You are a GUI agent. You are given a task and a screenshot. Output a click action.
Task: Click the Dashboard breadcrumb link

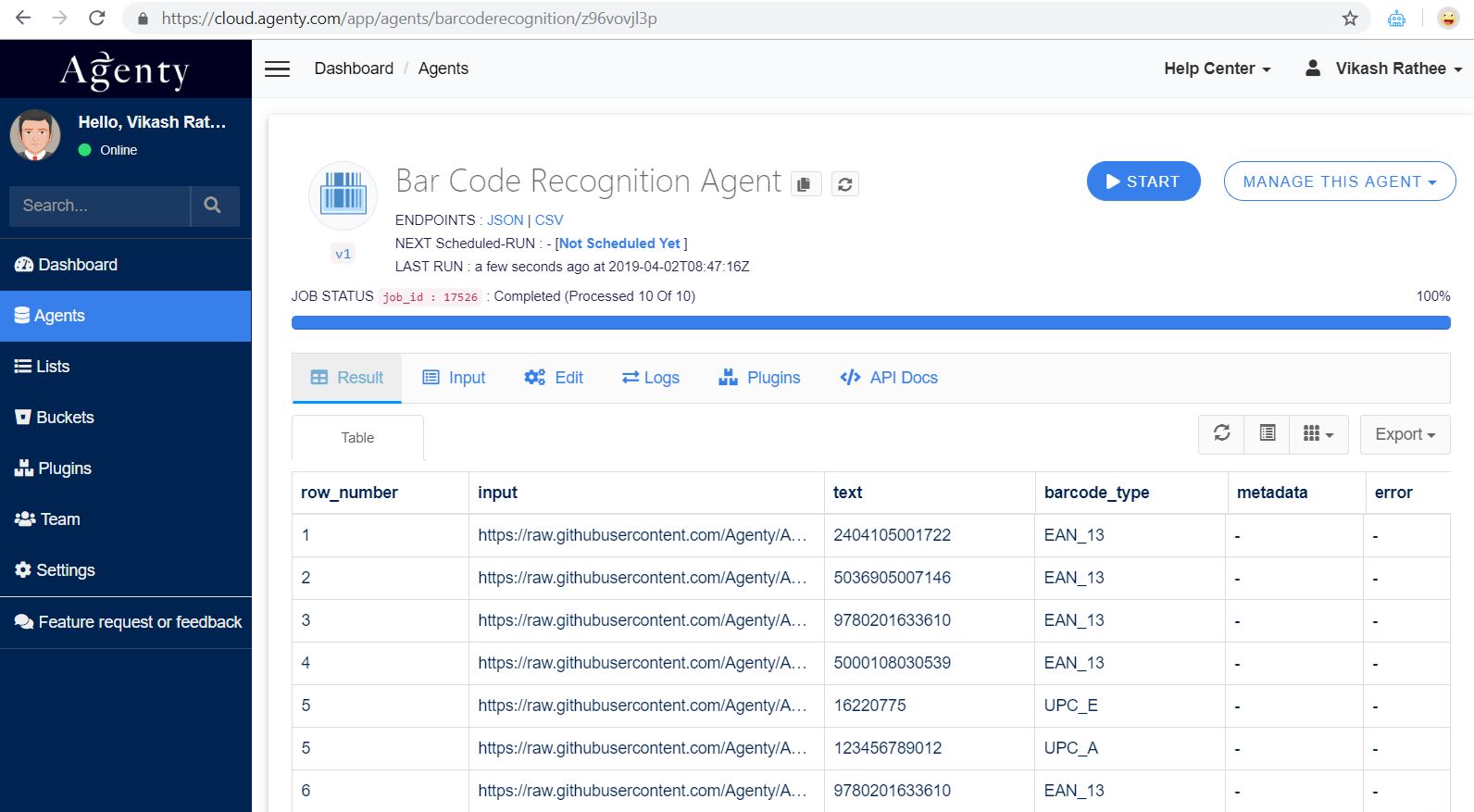pos(354,69)
